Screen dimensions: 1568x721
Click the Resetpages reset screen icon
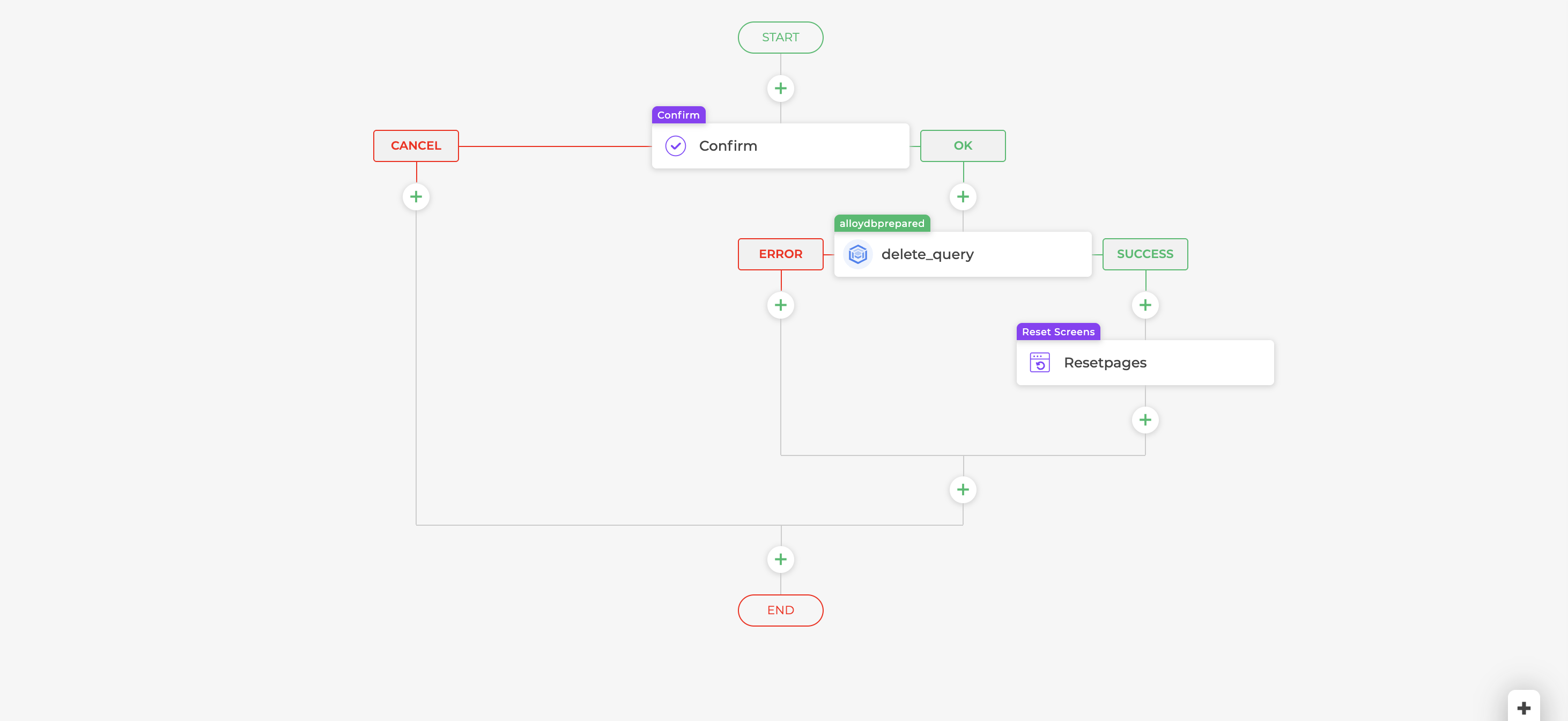pyautogui.click(x=1039, y=362)
